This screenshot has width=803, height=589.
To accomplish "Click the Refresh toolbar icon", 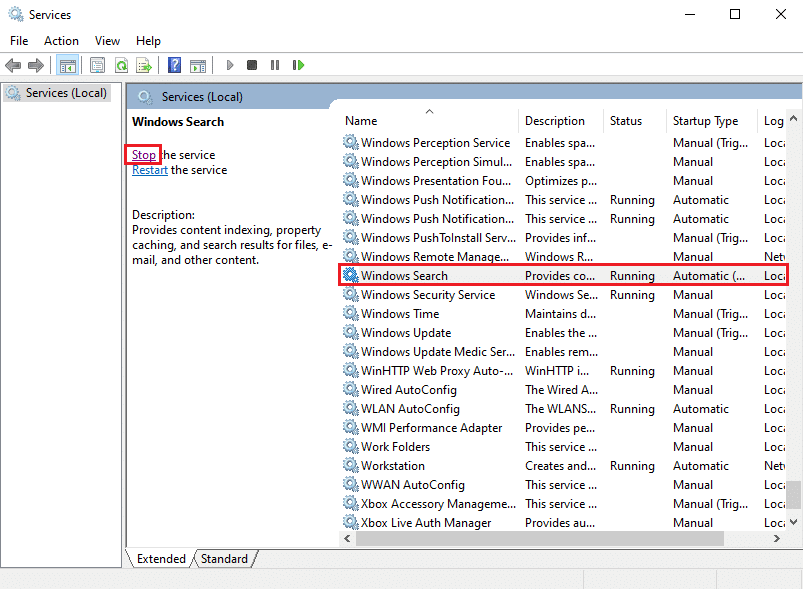I will [x=121, y=65].
